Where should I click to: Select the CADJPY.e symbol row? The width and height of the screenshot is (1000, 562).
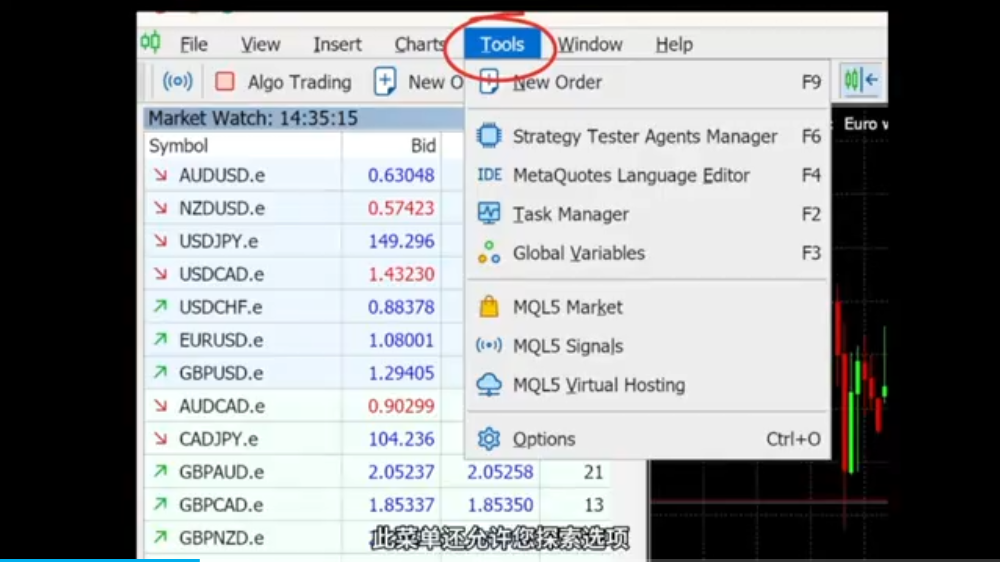point(304,440)
